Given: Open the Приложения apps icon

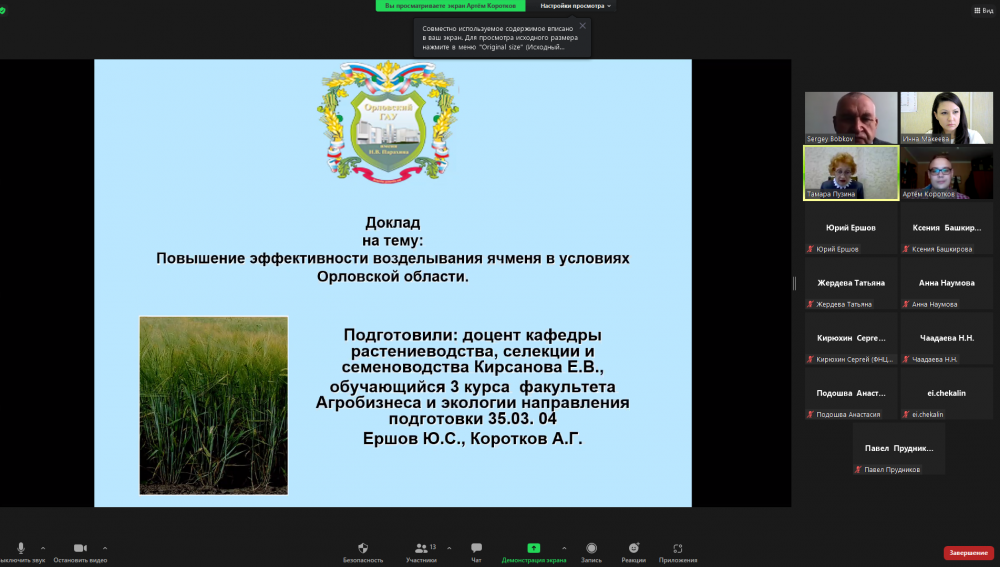Looking at the screenshot, I should 678,548.
